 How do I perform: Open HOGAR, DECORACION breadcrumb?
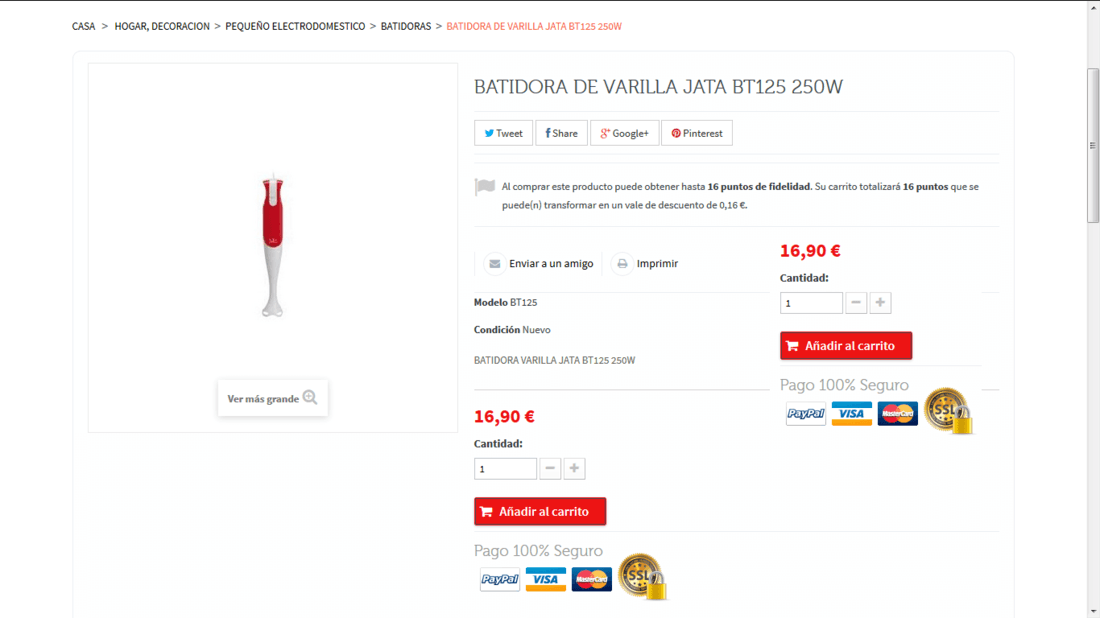162,26
